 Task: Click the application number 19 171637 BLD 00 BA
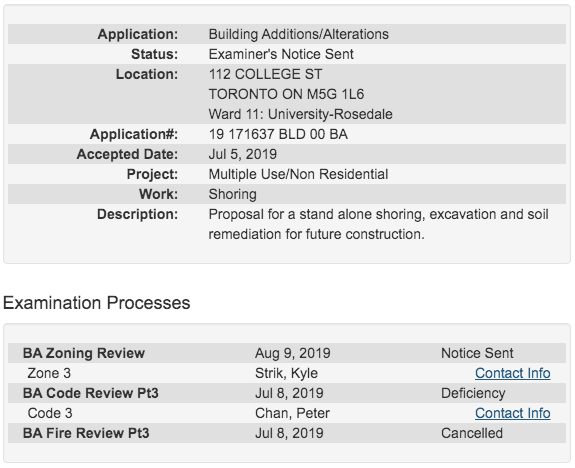tap(278, 134)
